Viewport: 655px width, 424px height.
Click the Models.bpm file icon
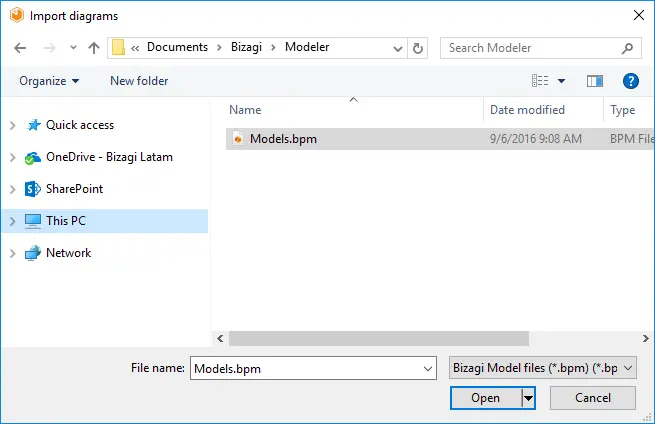pyautogui.click(x=238, y=138)
